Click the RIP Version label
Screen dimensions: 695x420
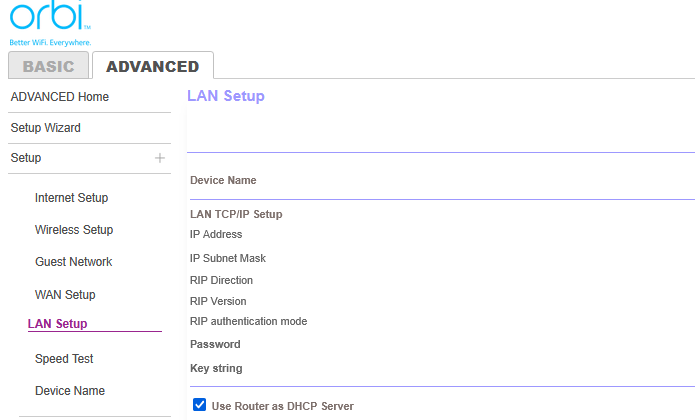[x=218, y=301]
